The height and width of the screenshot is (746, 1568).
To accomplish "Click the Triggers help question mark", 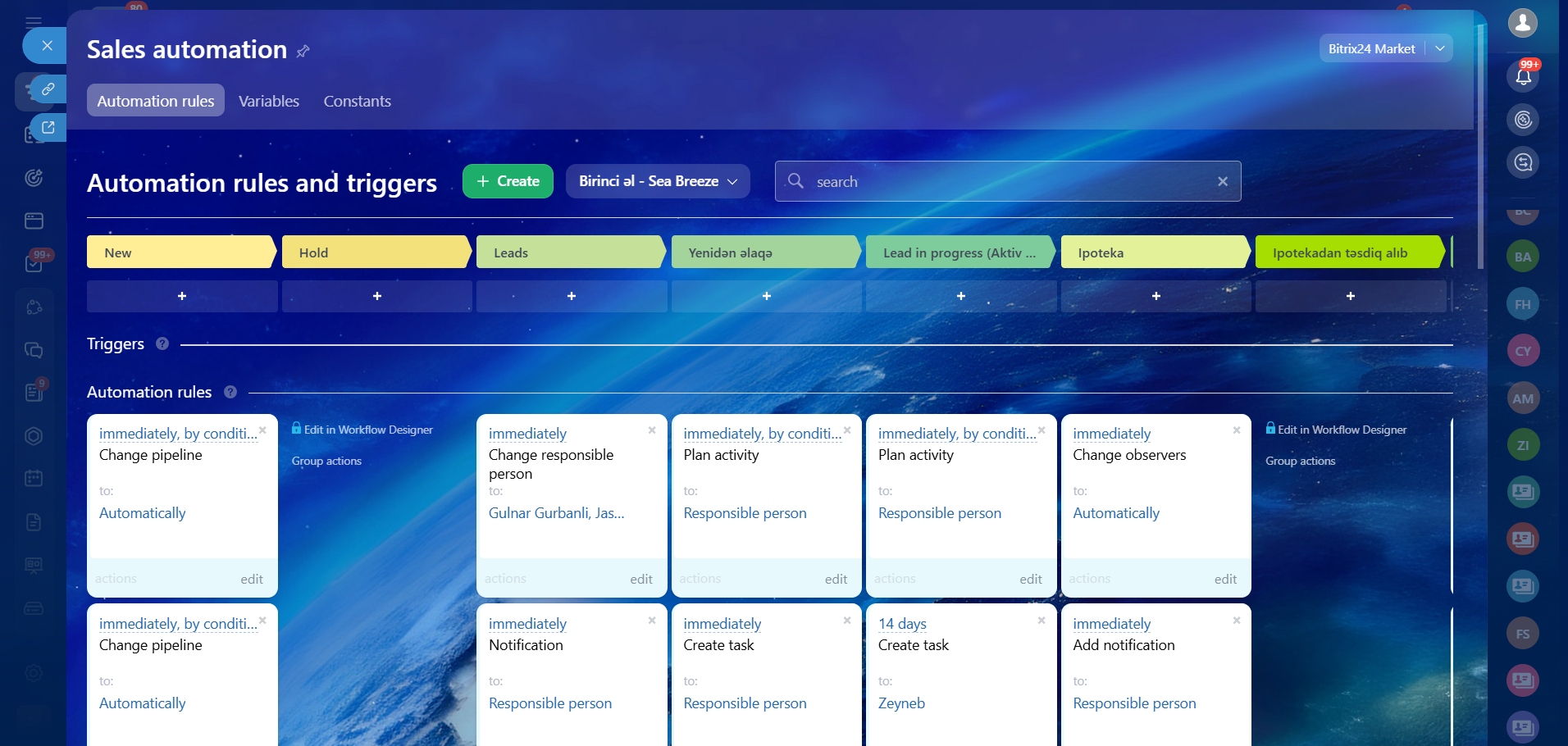I will pyautogui.click(x=162, y=344).
